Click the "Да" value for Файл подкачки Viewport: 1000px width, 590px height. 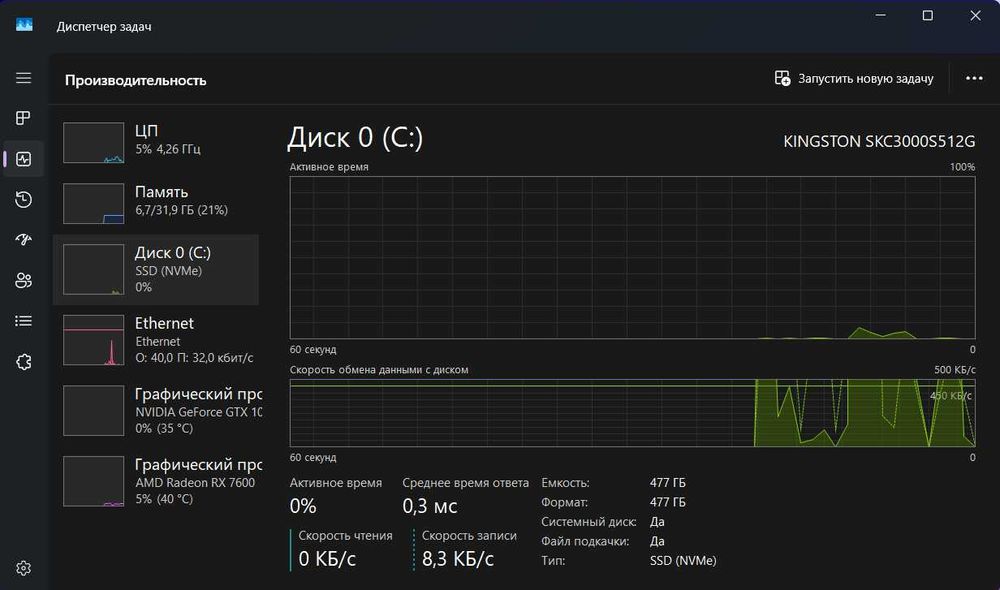pyautogui.click(x=657, y=542)
